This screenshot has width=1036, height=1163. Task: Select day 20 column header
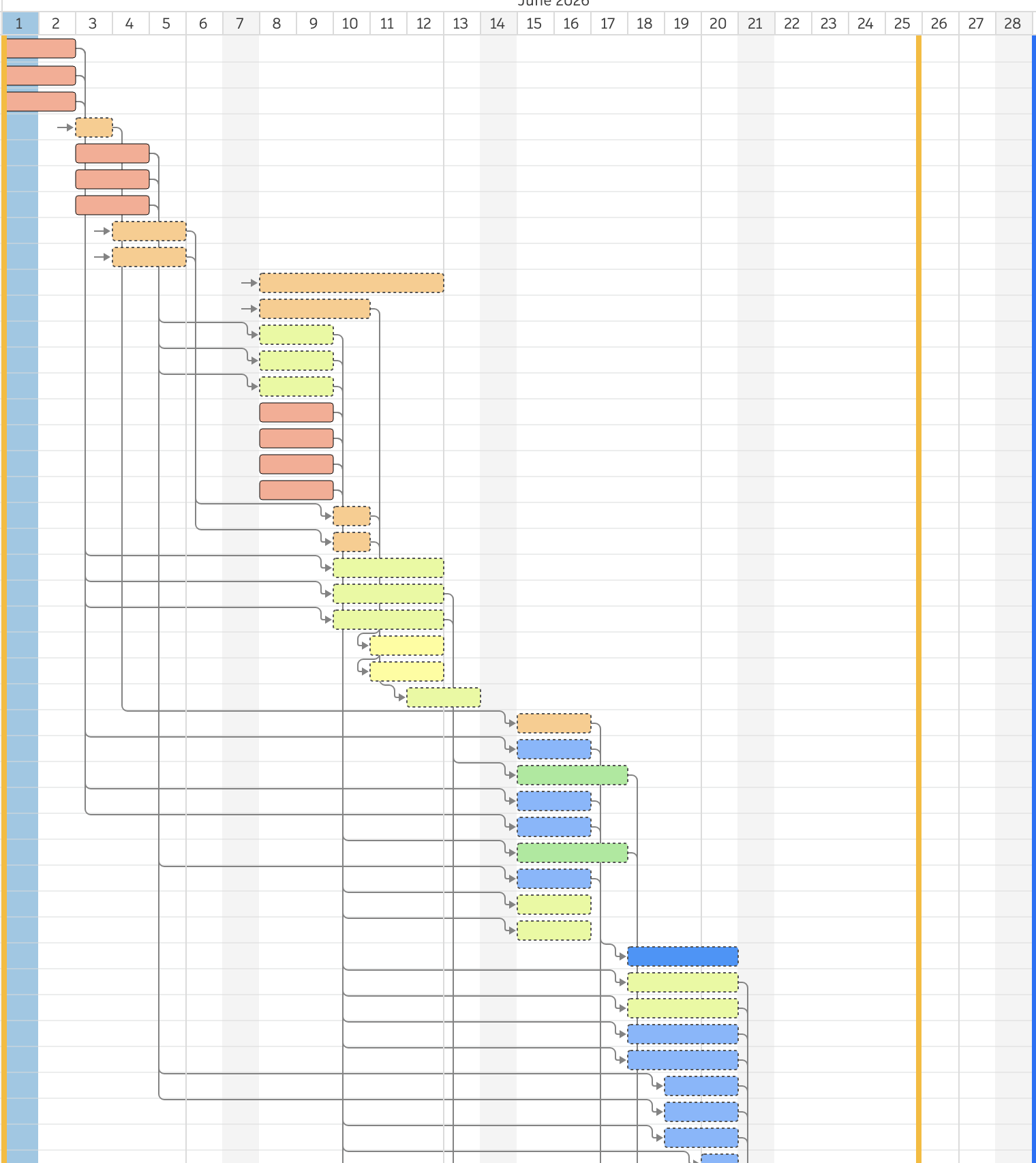719,24
